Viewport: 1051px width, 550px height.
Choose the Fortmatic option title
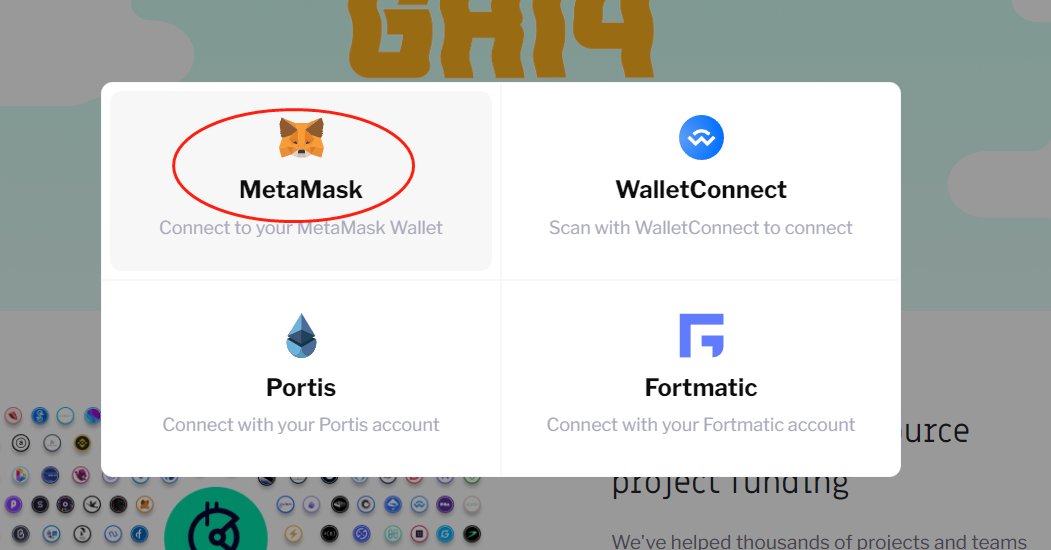point(701,387)
